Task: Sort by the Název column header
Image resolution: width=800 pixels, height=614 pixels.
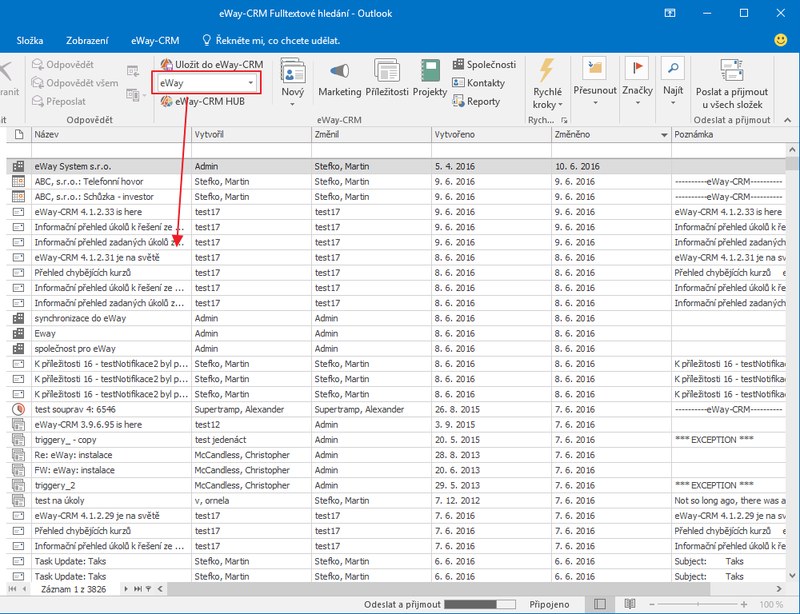Action: click(111, 135)
